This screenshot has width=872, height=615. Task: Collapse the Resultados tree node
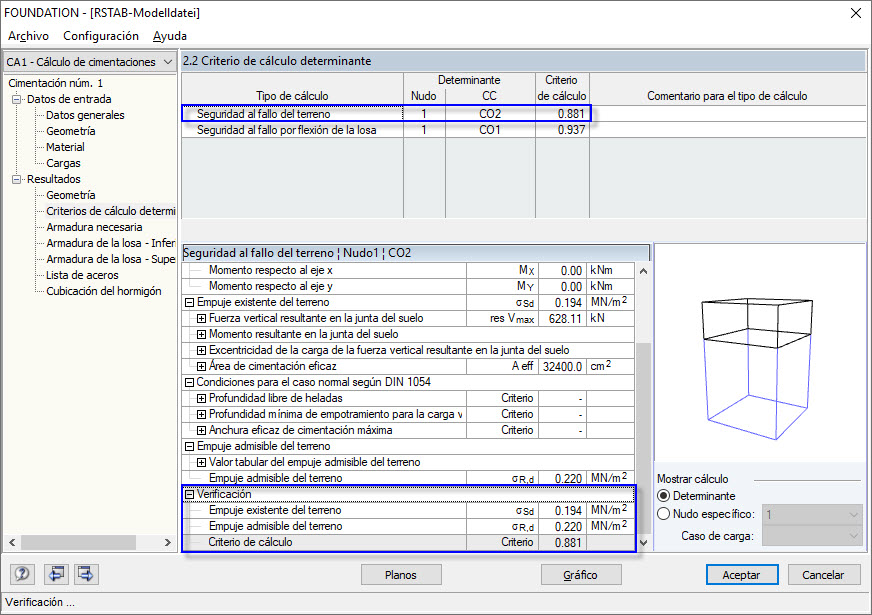17,179
